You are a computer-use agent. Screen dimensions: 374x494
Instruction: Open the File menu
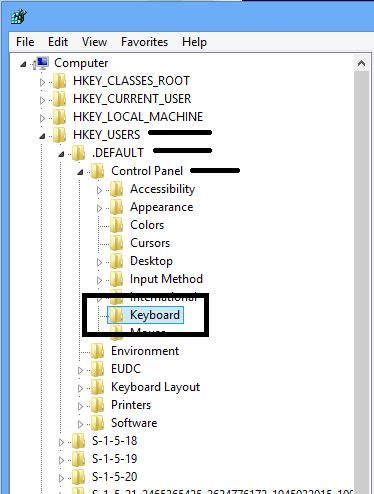tap(25, 42)
